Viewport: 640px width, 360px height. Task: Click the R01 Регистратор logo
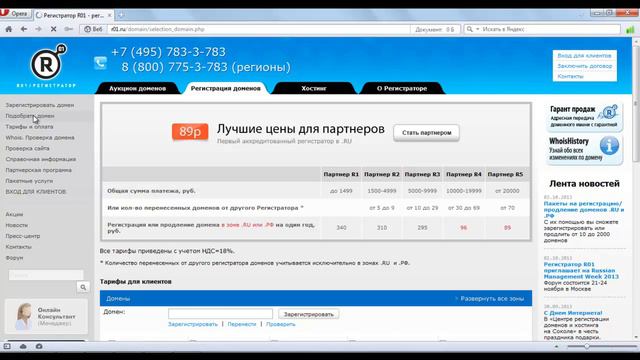(x=47, y=65)
